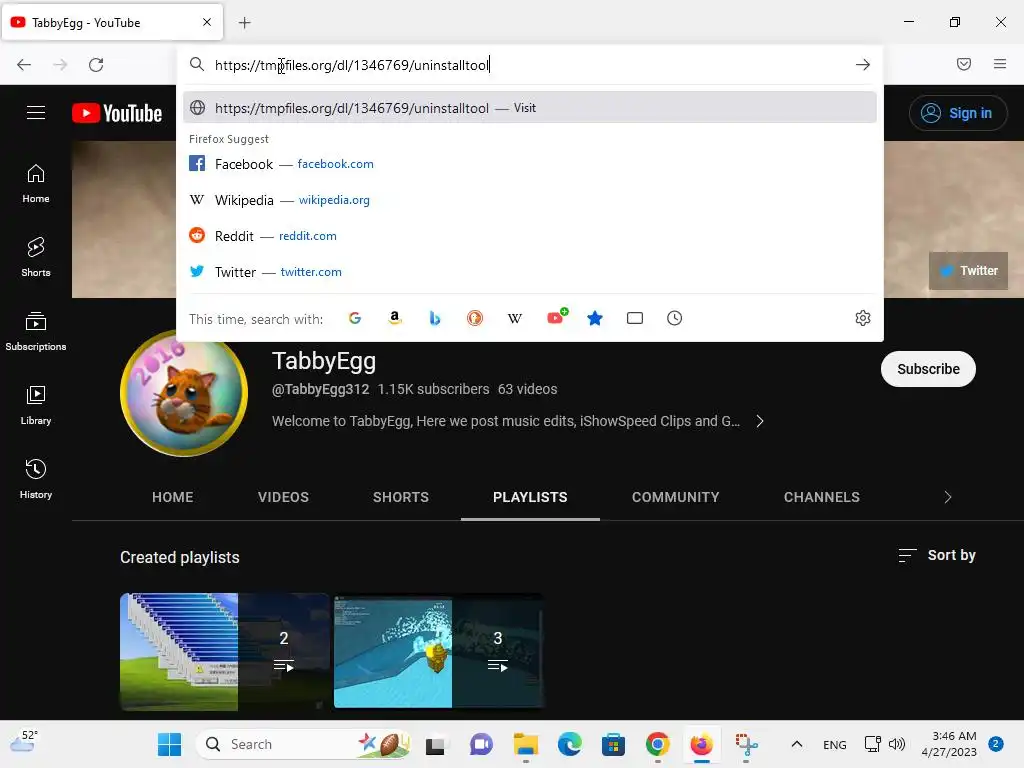
Task: Select the PLAYLISTS channel tab
Action: pos(530,497)
